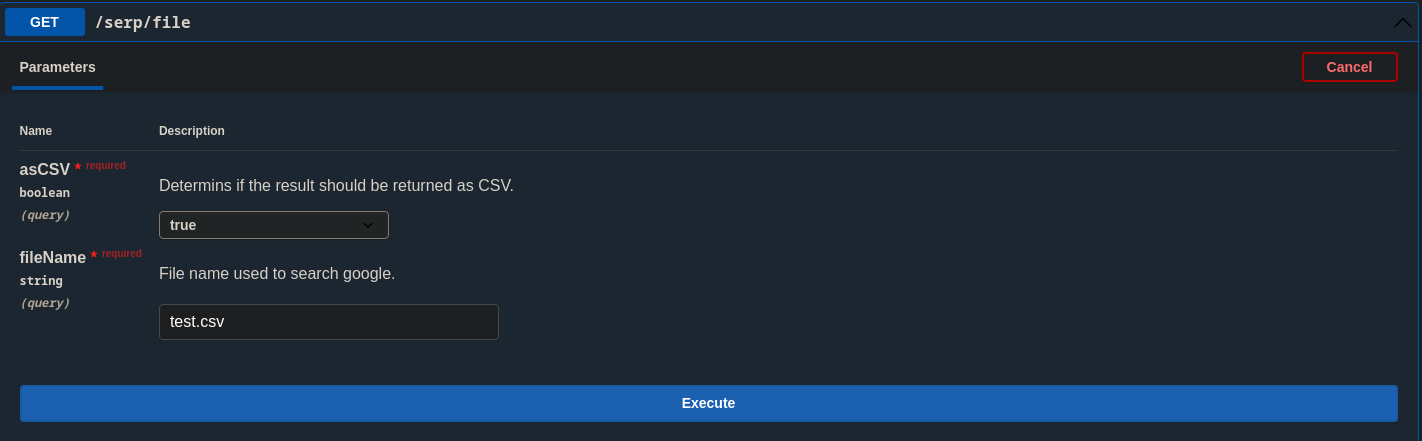The width and height of the screenshot is (1422, 441).
Task: Select the asCSV parameter name
Action: point(45,170)
